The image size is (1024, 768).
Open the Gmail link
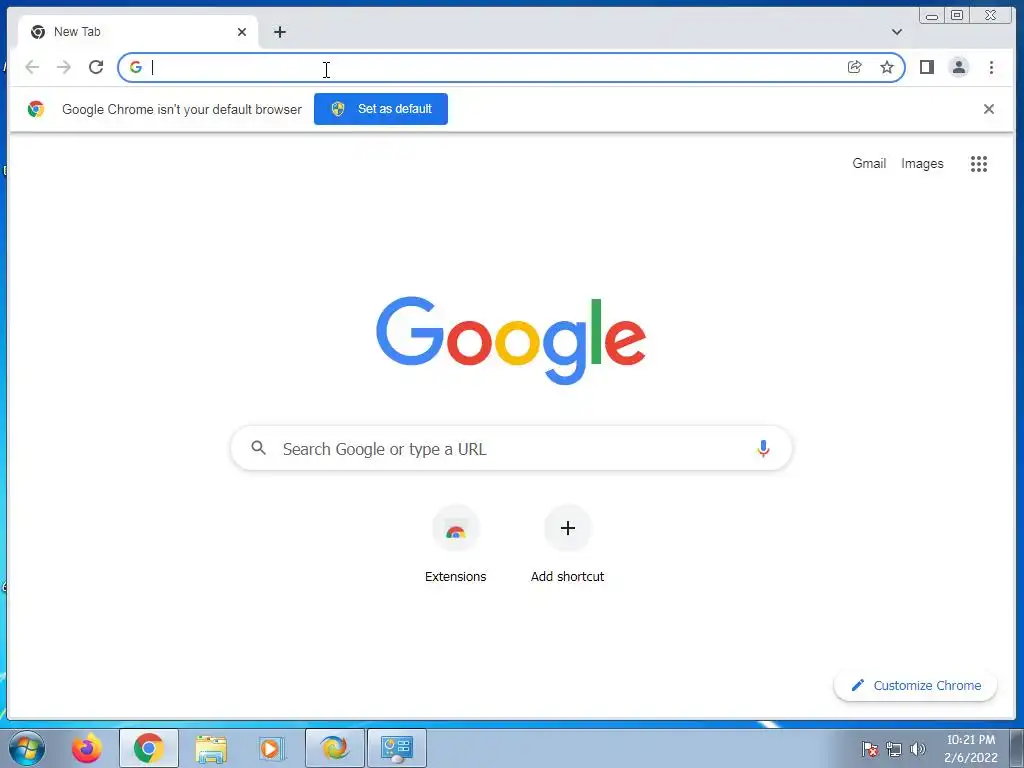click(869, 163)
